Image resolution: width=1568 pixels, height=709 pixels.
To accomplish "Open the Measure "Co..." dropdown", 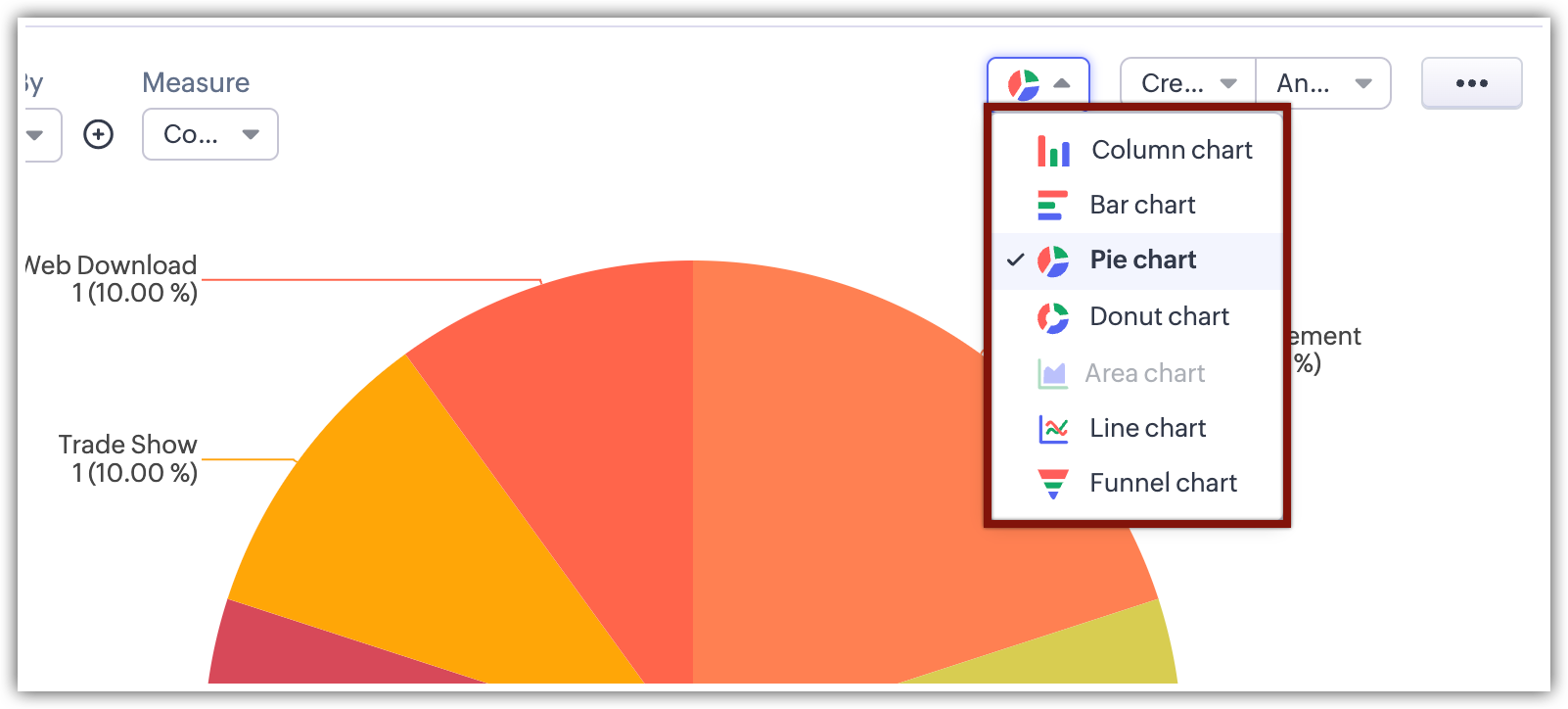I will tap(210, 134).
